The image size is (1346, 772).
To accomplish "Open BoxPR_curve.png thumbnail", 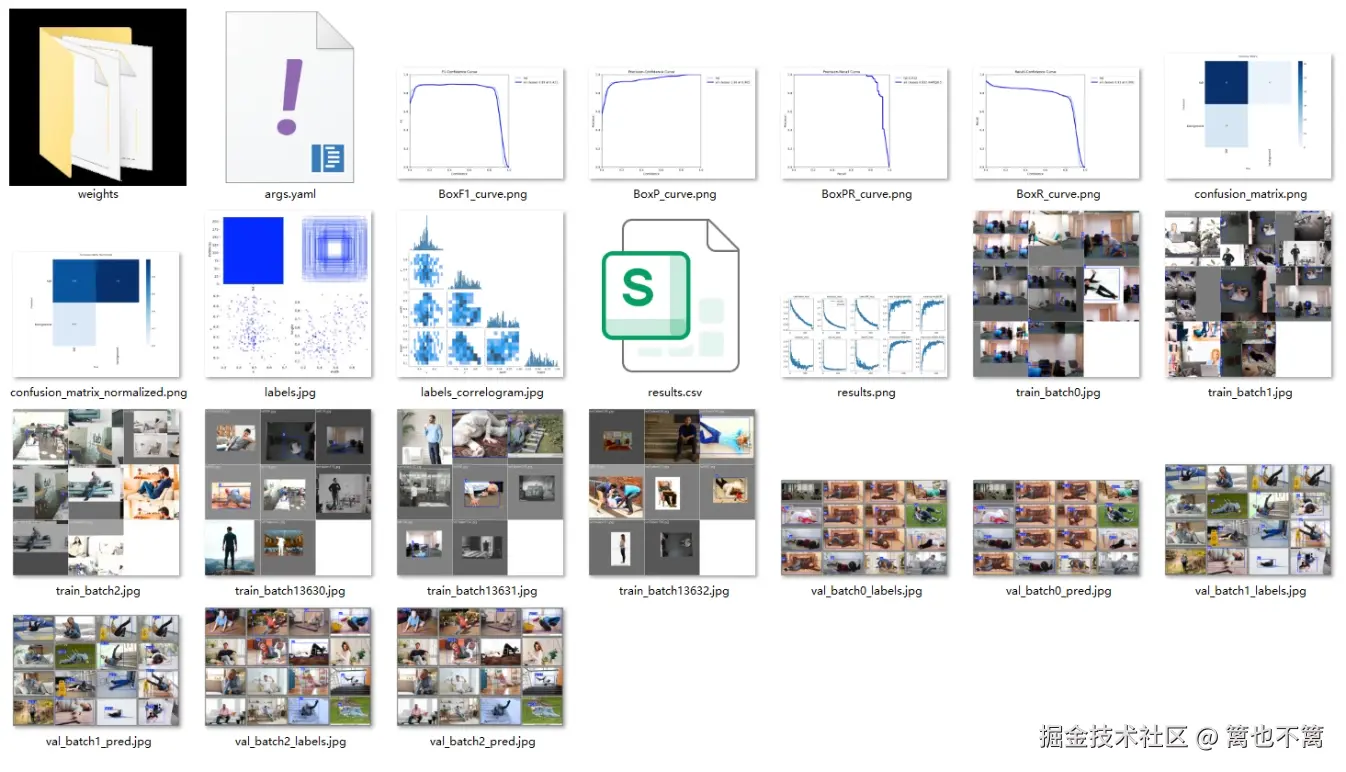I will click(865, 123).
